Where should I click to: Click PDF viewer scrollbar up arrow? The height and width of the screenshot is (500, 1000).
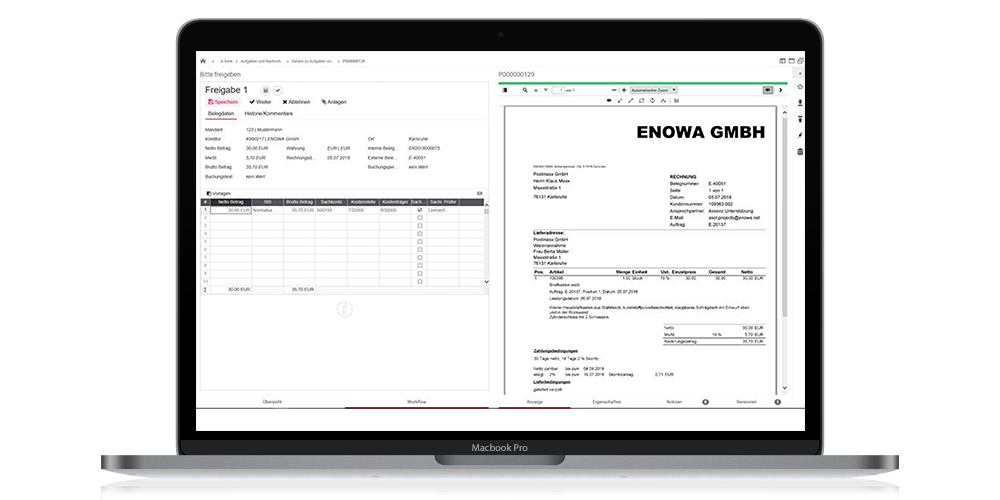point(784,110)
